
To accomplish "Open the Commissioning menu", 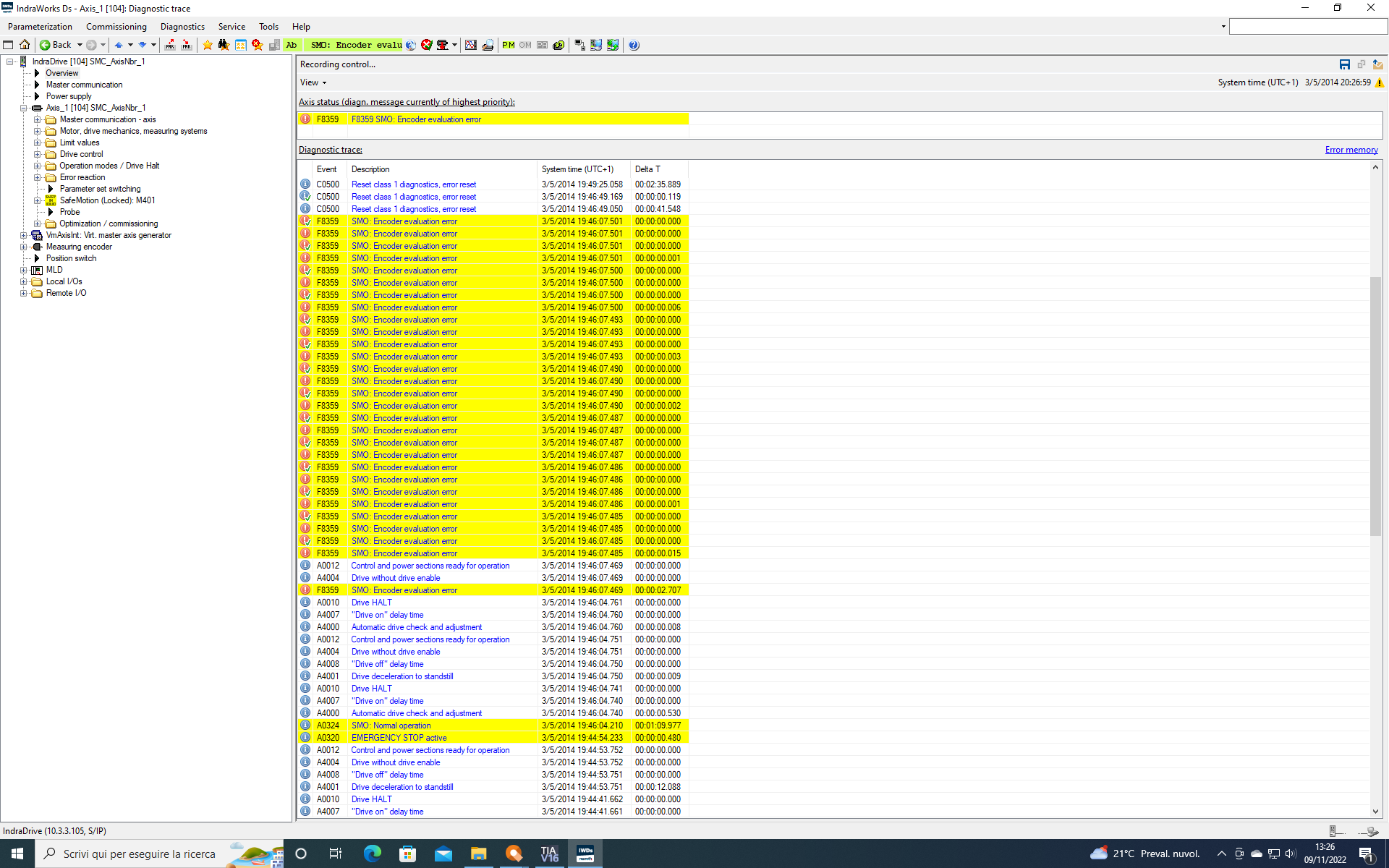I will 116,27.
